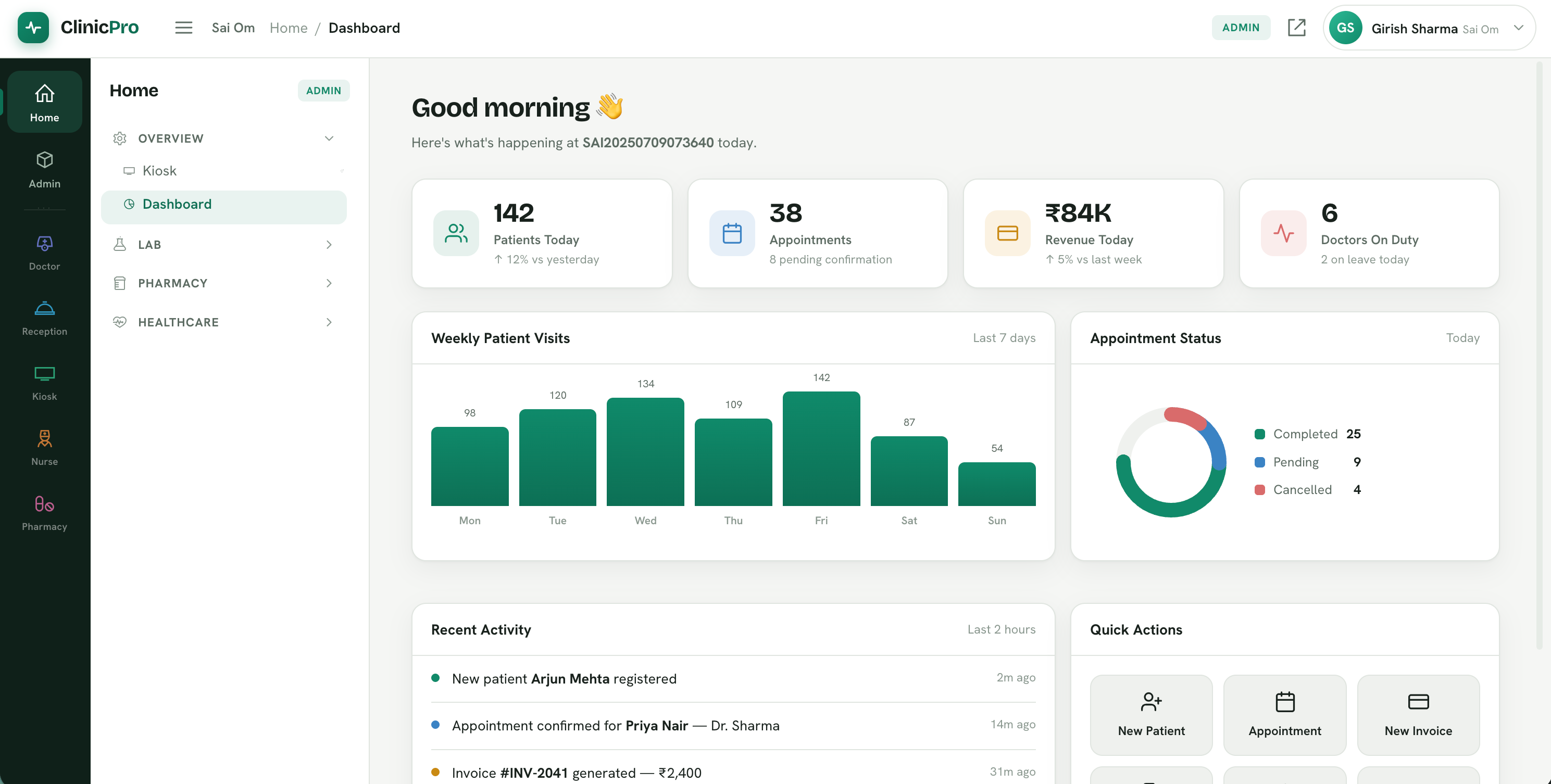This screenshot has height=784, width=1551.
Task: Open Home in the dark sidebar
Action: [45, 102]
